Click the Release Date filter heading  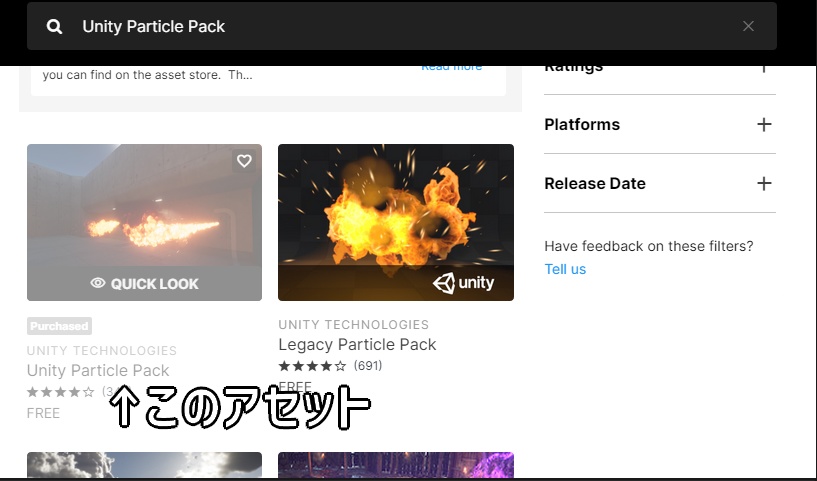click(x=595, y=183)
